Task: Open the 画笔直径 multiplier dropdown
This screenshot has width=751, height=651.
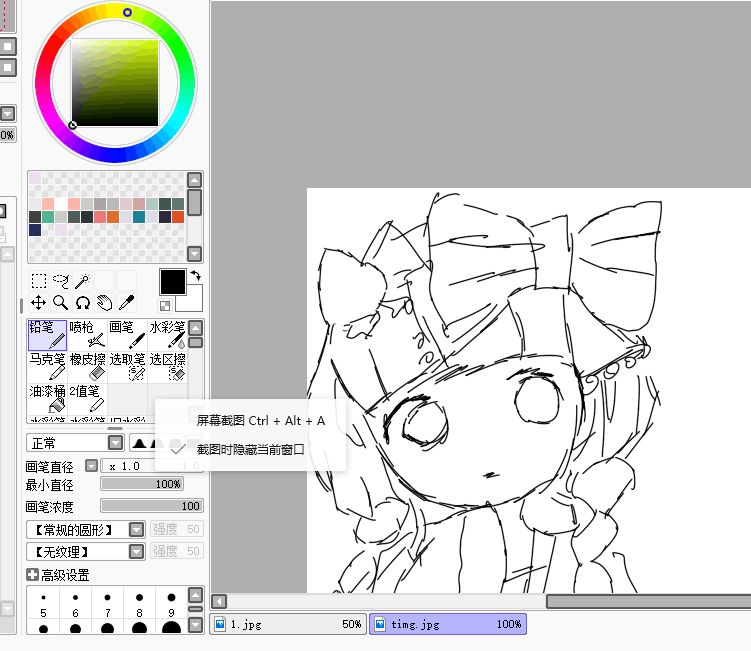Action: click(x=91, y=466)
